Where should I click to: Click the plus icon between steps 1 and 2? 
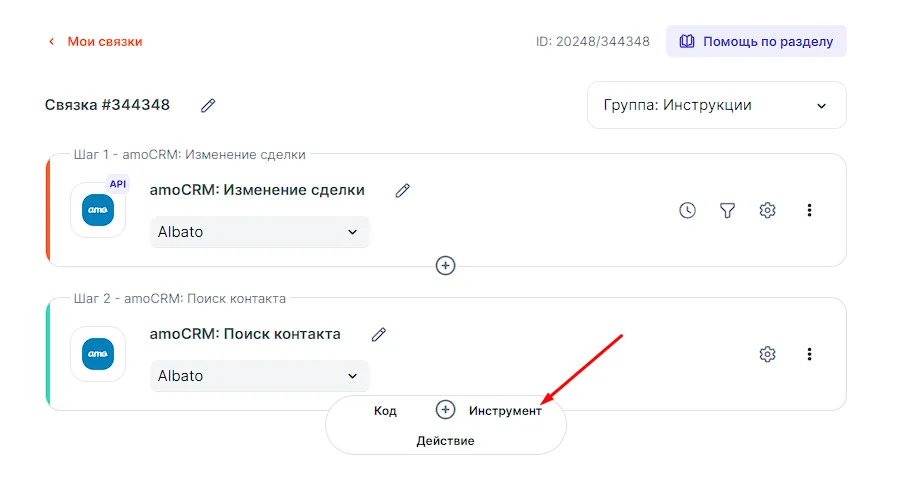click(x=446, y=265)
